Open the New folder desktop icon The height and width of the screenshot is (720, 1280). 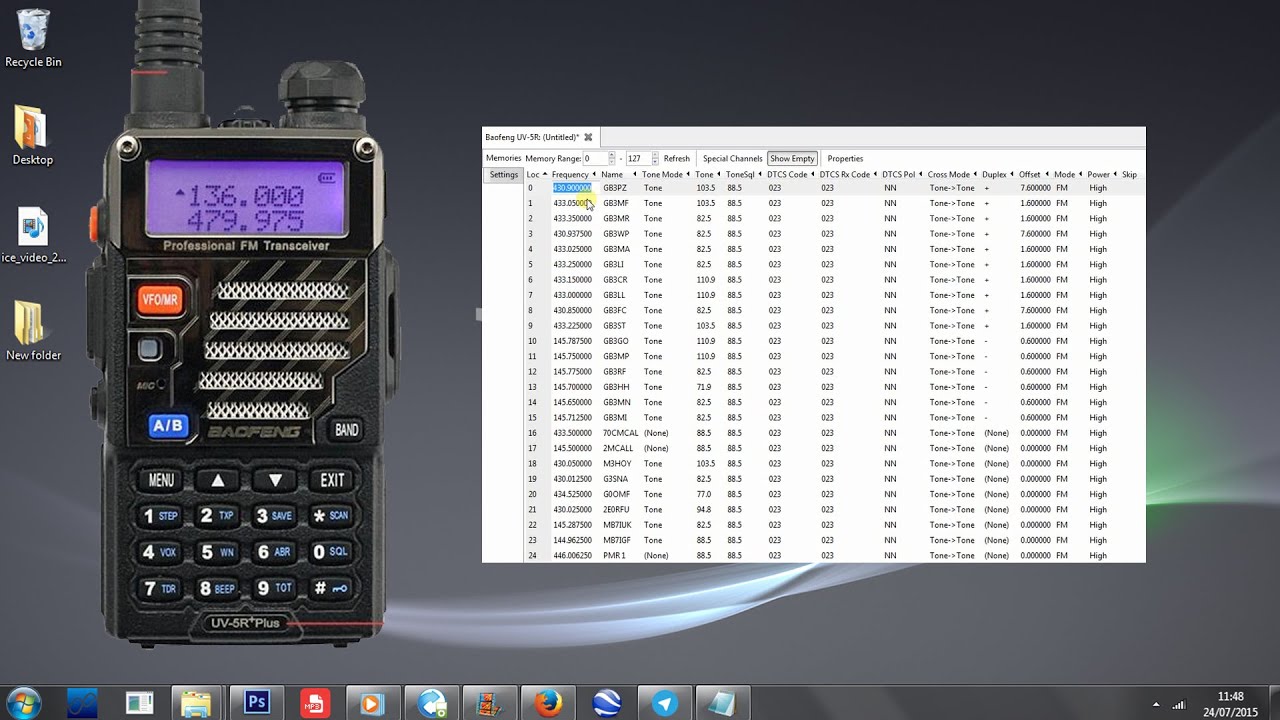[33, 331]
